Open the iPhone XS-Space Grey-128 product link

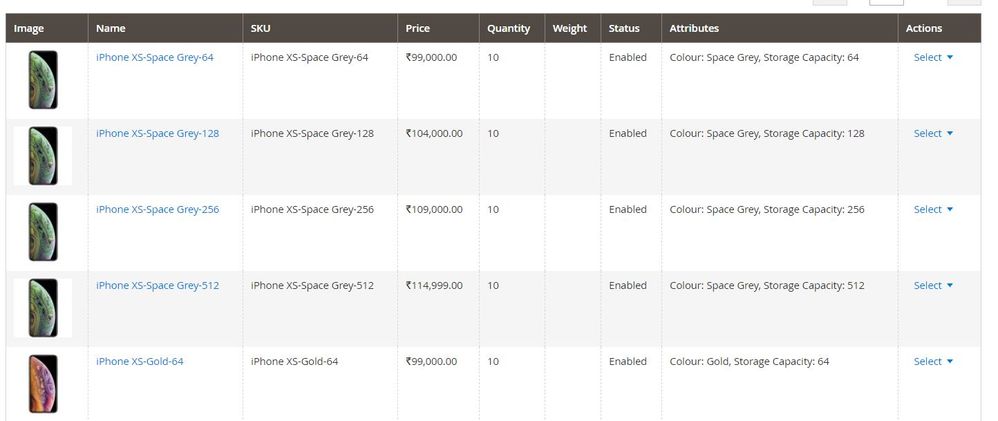[157, 134]
